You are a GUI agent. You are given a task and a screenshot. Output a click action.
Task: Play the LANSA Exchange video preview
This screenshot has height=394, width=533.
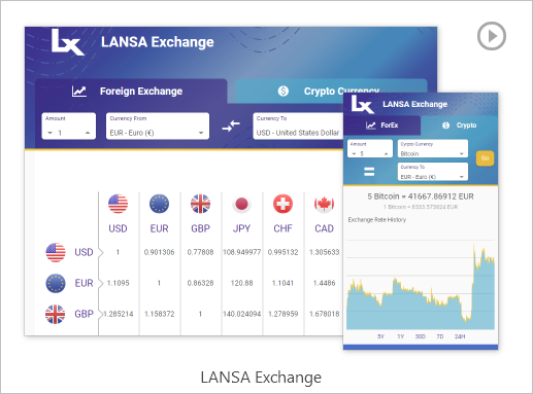pyautogui.click(x=491, y=36)
